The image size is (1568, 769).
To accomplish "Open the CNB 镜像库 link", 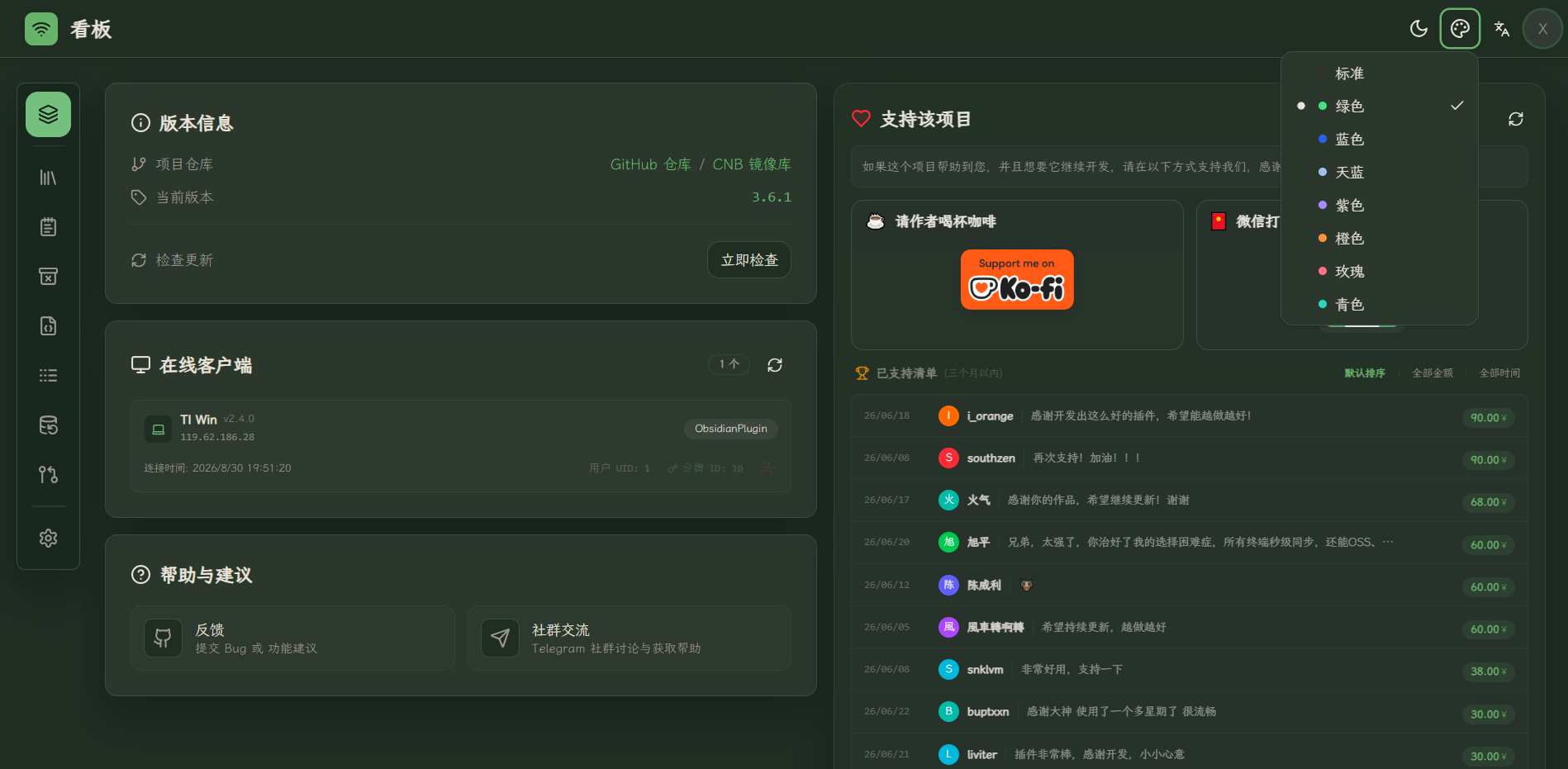I will pyautogui.click(x=752, y=164).
